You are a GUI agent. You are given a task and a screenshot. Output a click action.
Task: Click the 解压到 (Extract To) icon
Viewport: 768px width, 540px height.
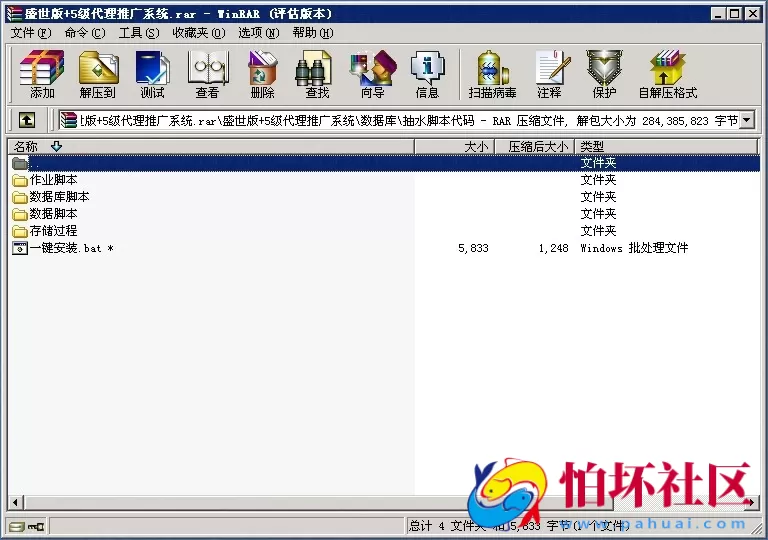[x=97, y=74]
